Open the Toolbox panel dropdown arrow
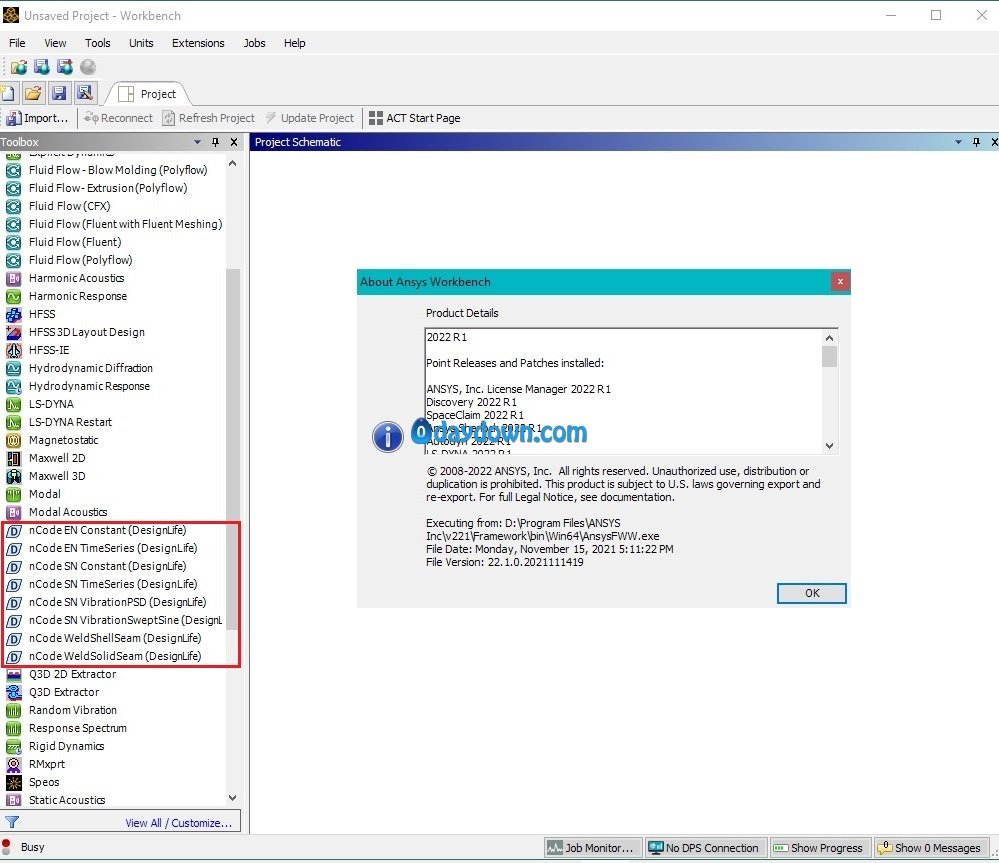The image size is (999, 863). (197, 142)
